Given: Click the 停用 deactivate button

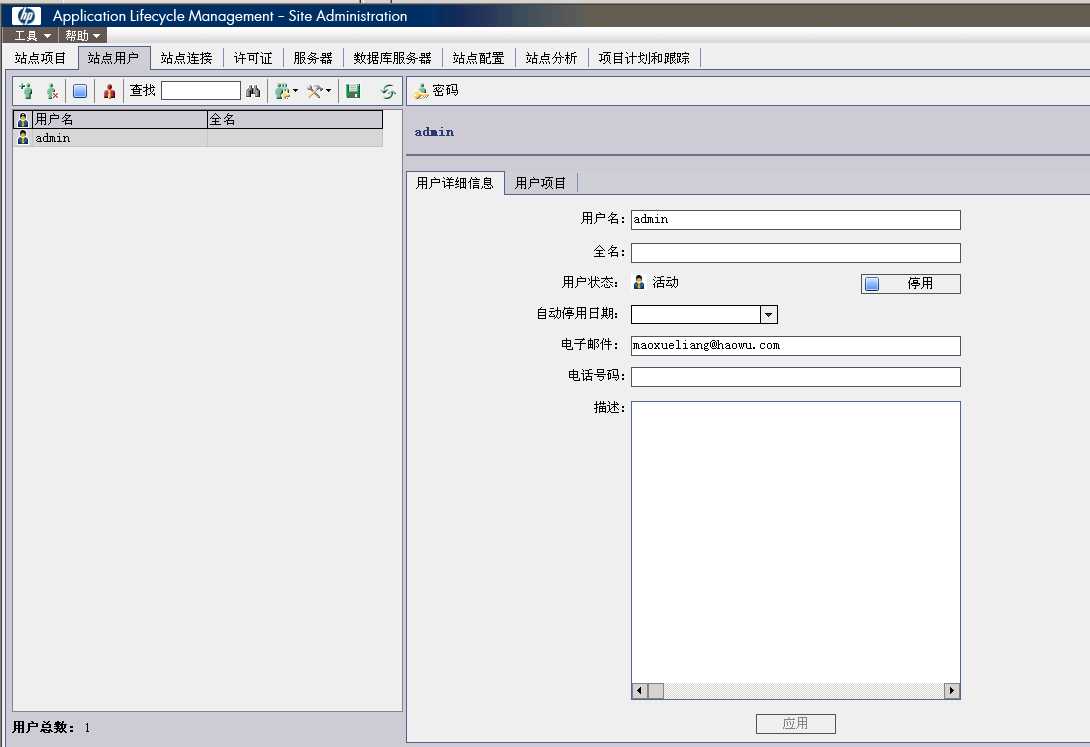Looking at the screenshot, I should [x=911, y=284].
